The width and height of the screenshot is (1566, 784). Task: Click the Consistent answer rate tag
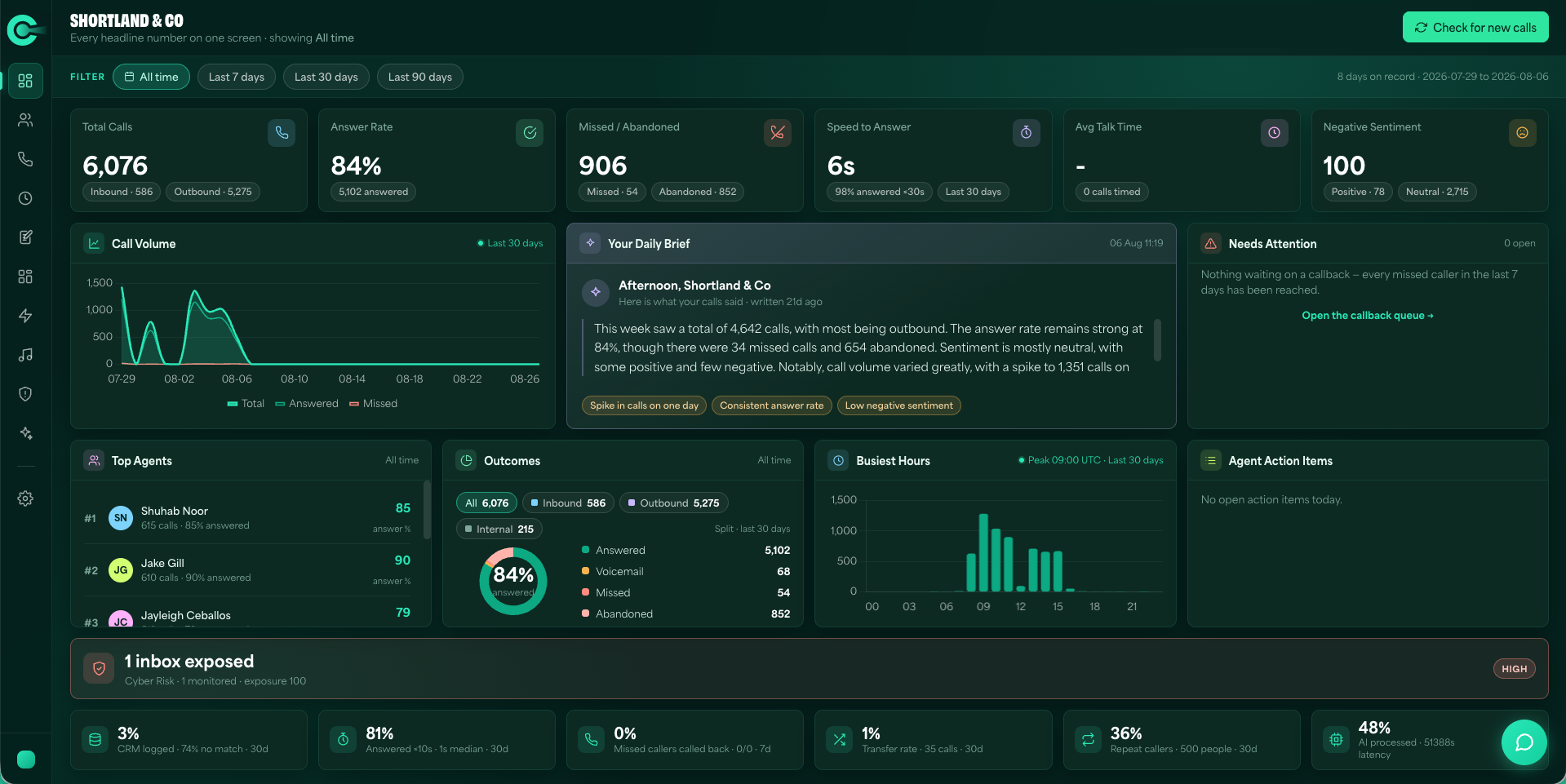pyautogui.click(x=771, y=405)
